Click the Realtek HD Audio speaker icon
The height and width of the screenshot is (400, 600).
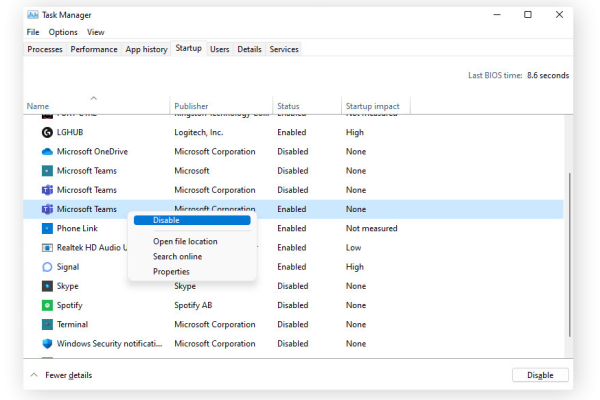coord(47,248)
